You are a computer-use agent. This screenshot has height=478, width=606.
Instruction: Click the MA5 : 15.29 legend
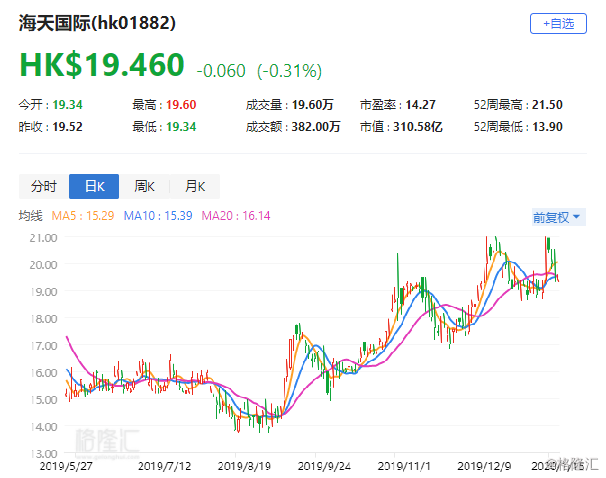pos(83,216)
